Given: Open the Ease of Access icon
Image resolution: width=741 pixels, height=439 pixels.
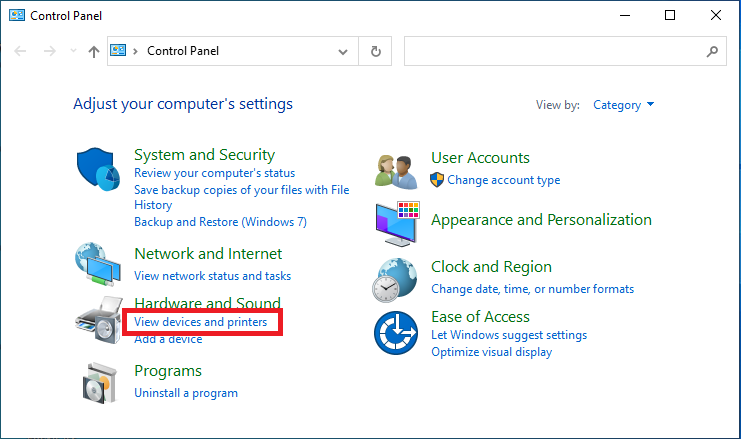Looking at the screenshot, I should tap(396, 332).
